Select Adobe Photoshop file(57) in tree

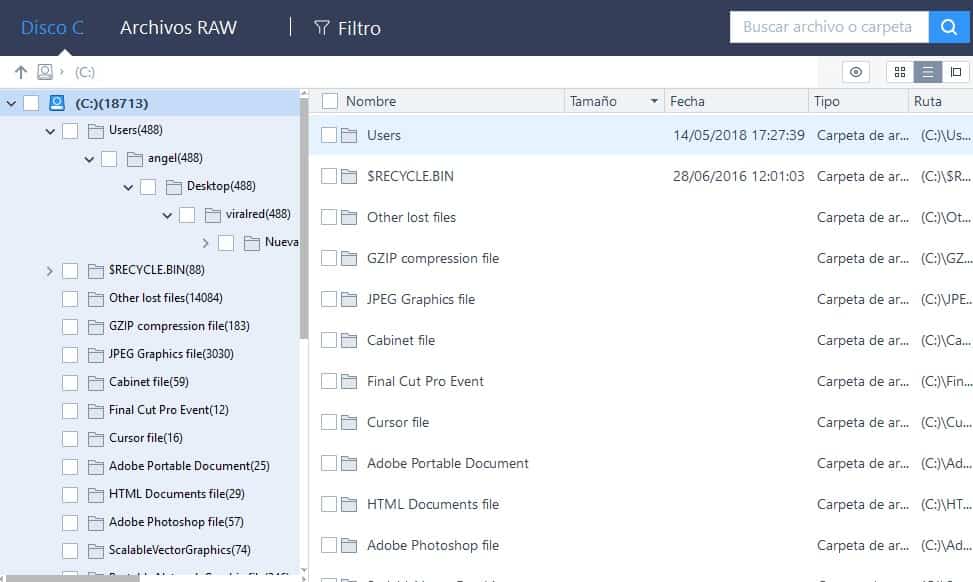pos(176,522)
